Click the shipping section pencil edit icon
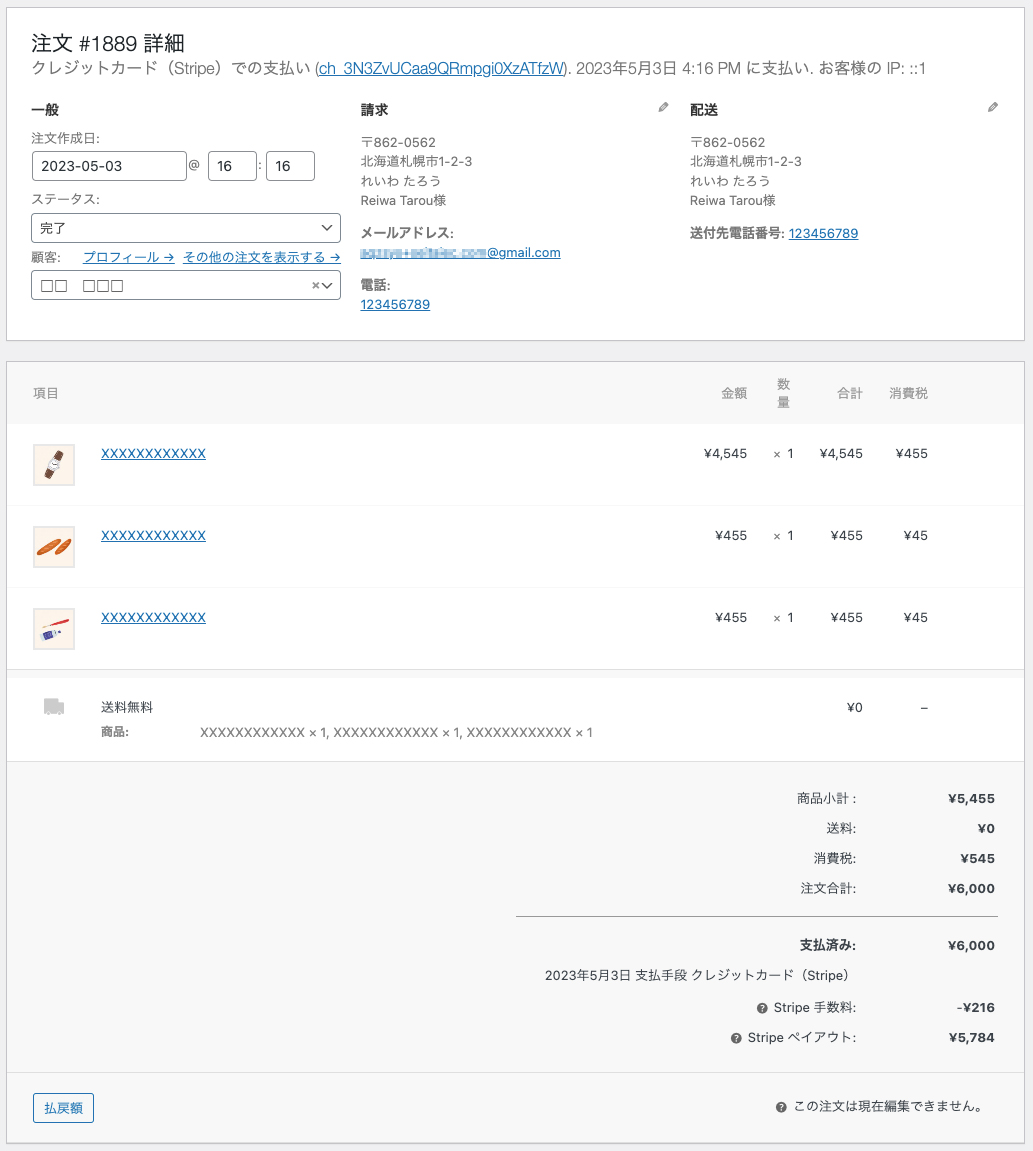Image resolution: width=1033 pixels, height=1151 pixels. pyautogui.click(x=992, y=107)
